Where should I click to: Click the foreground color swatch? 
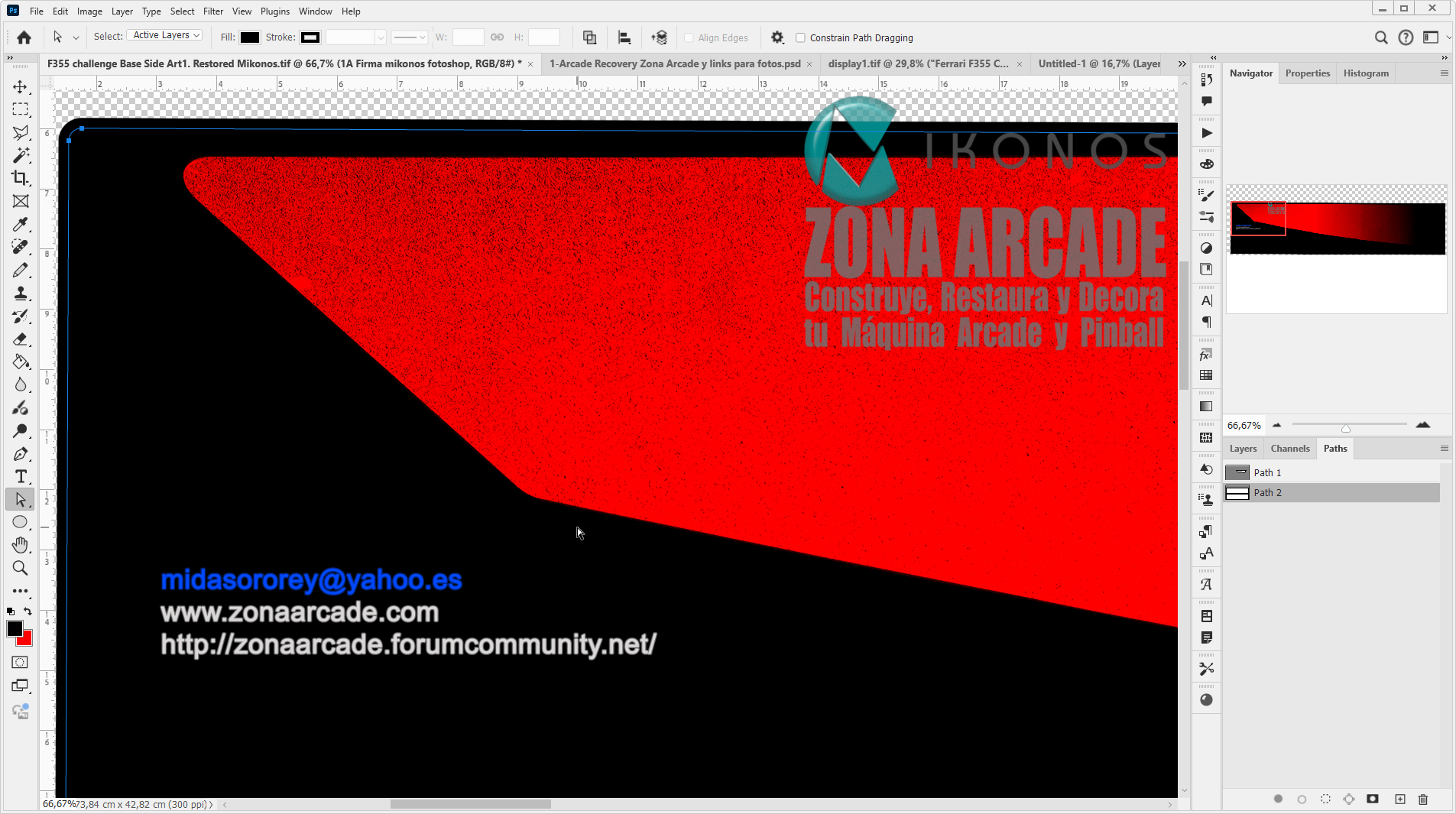(x=14, y=628)
